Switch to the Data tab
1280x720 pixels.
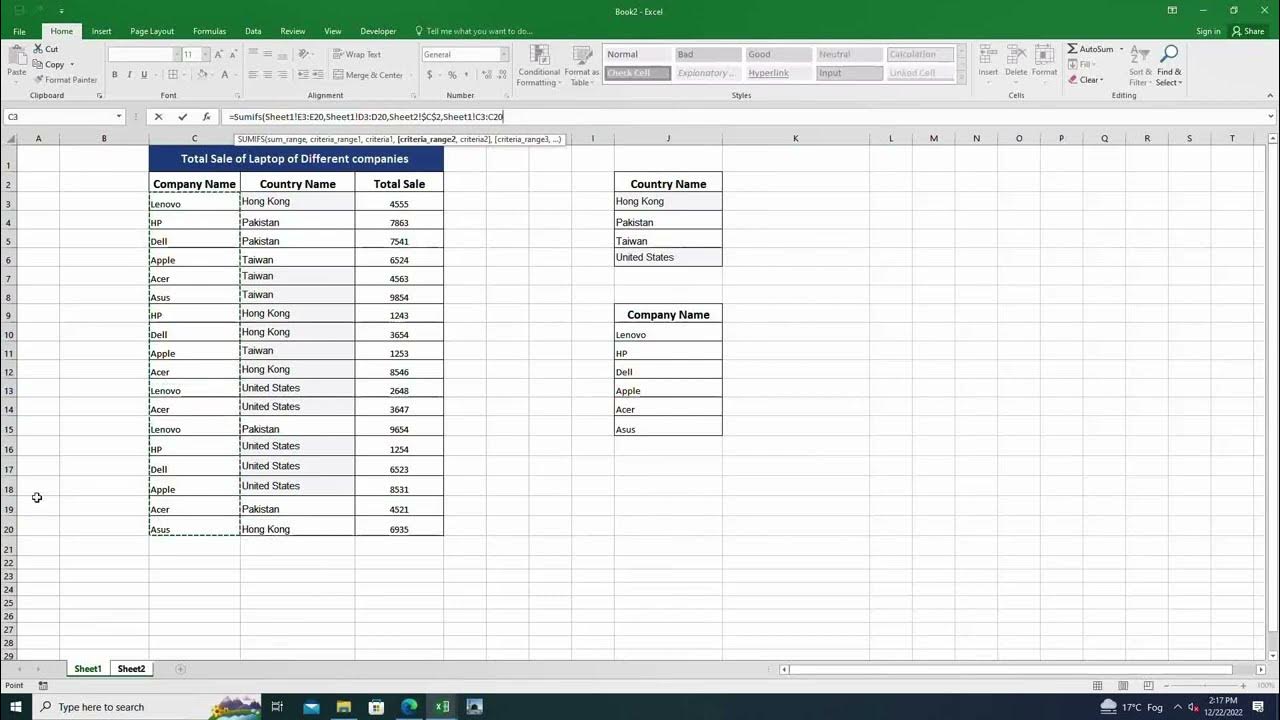point(253,31)
